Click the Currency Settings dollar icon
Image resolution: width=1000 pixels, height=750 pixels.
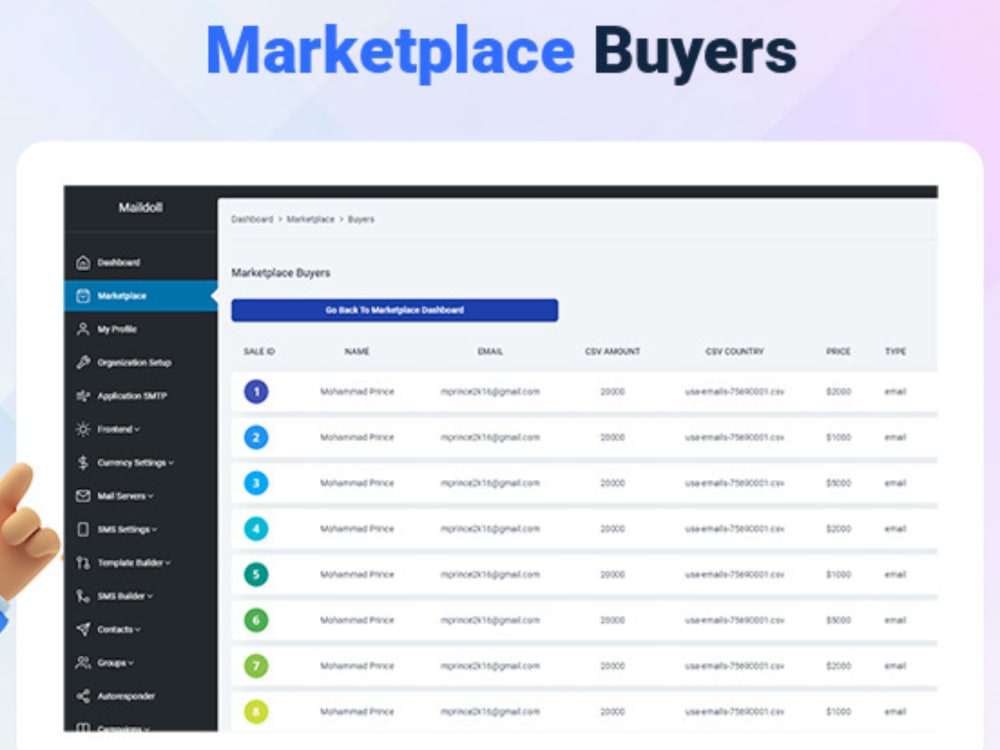pos(83,462)
